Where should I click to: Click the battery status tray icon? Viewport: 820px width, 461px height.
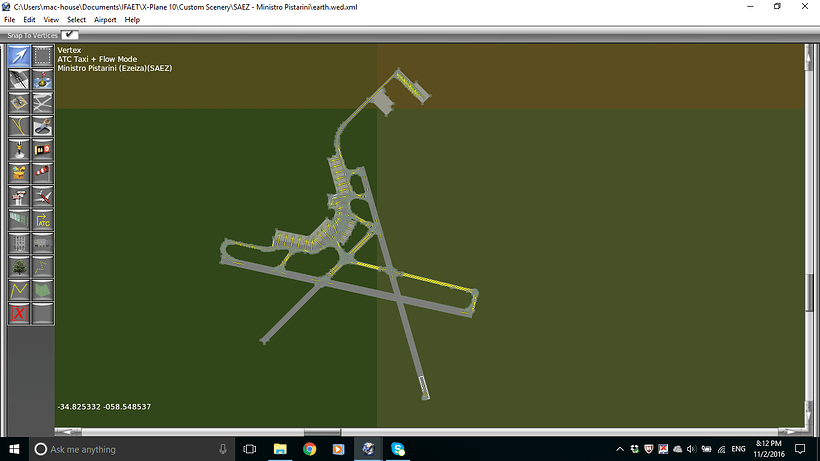coord(707,449)
